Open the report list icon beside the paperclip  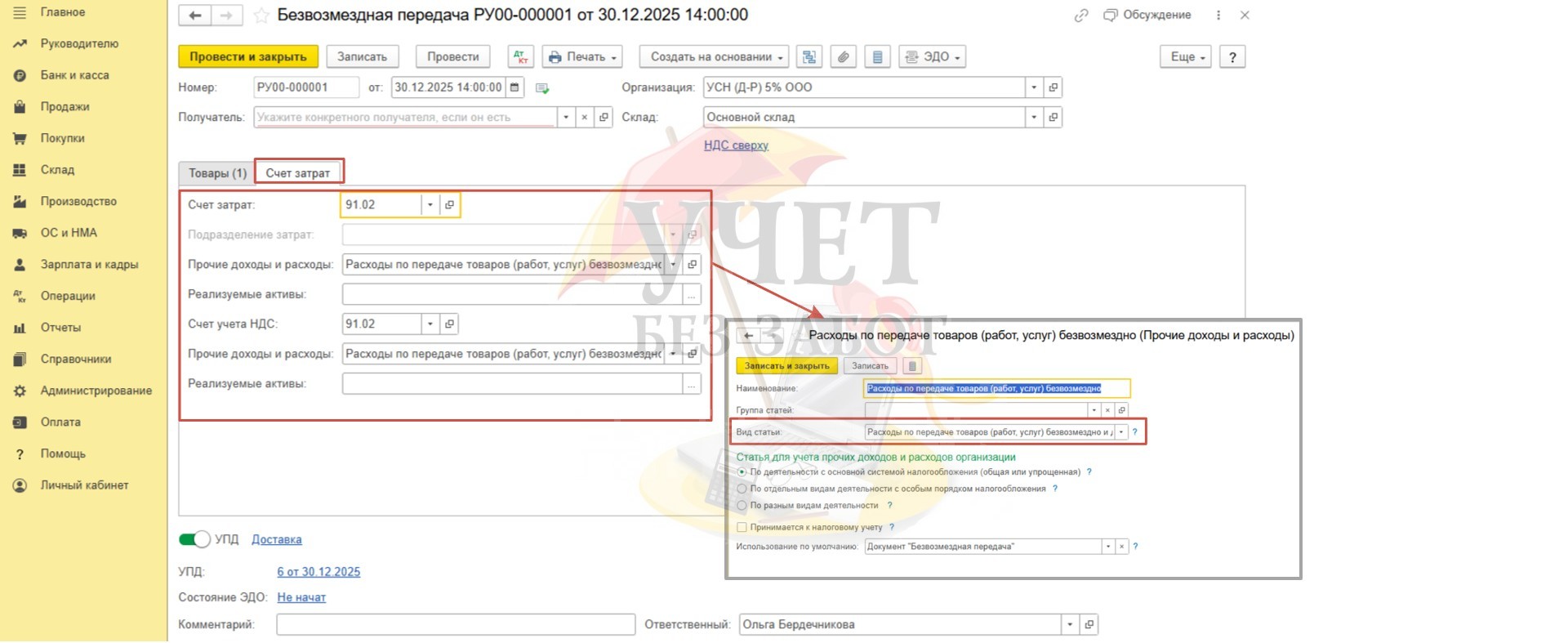[878, 57]
